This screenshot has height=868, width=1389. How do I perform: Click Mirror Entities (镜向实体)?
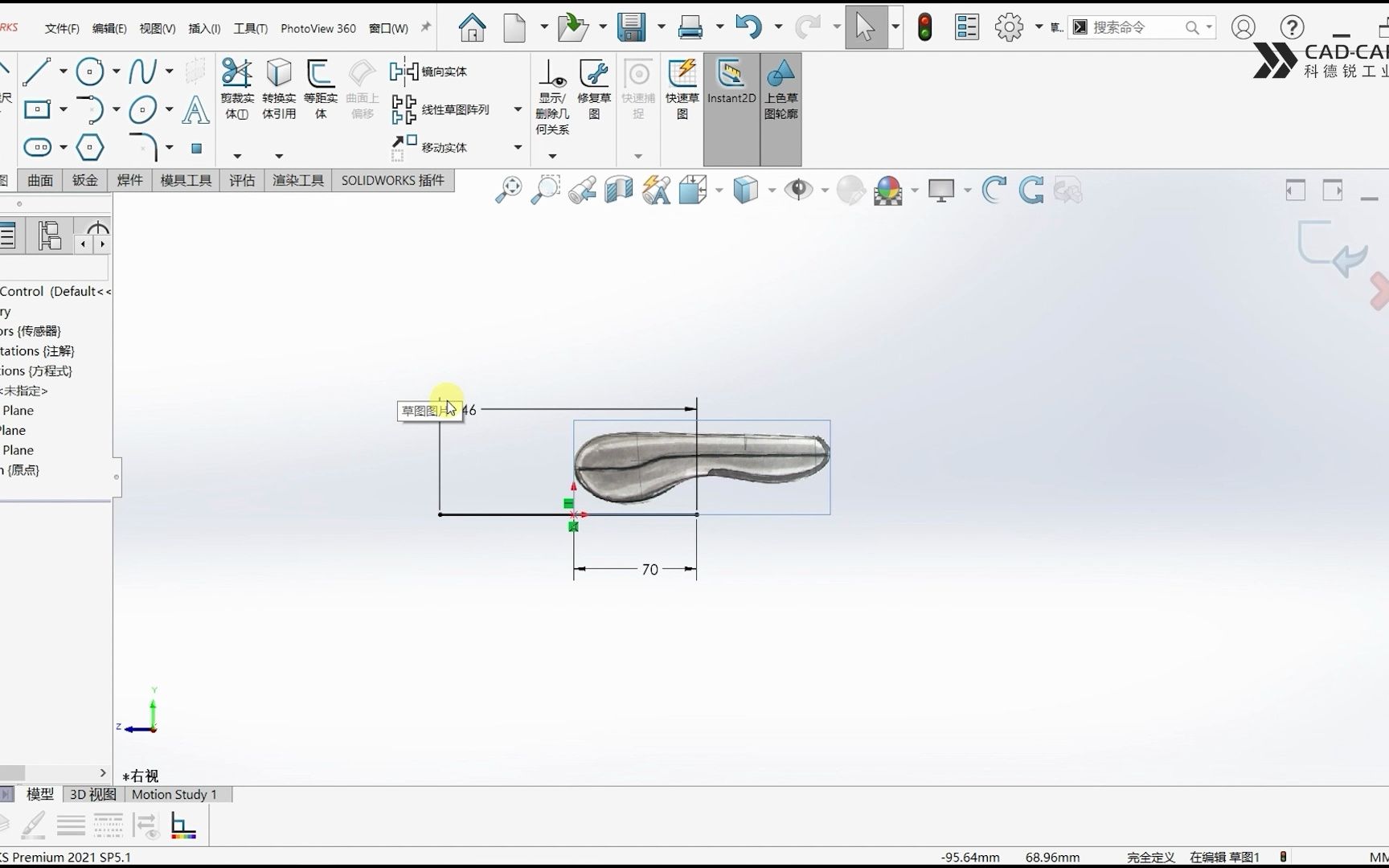429,72
